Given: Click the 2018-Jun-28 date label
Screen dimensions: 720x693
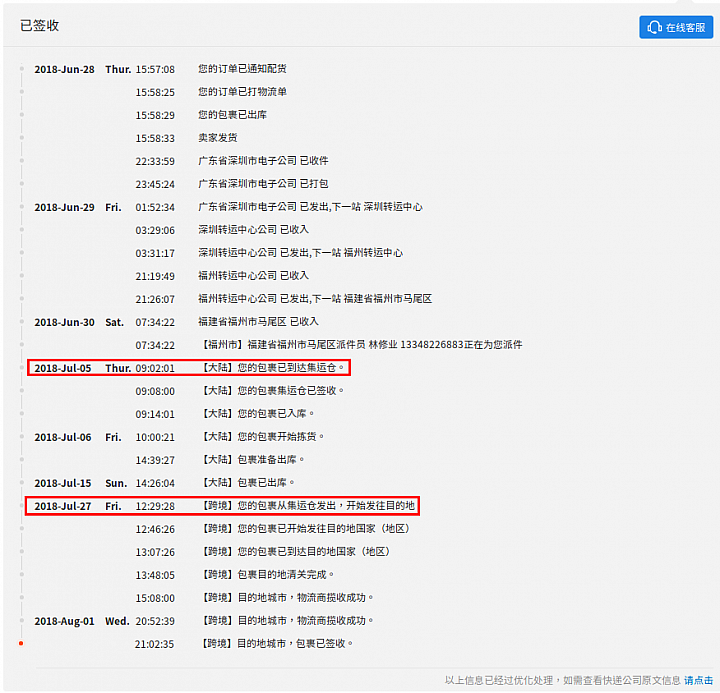Looking at the screenshot, I should click(64, 69).
